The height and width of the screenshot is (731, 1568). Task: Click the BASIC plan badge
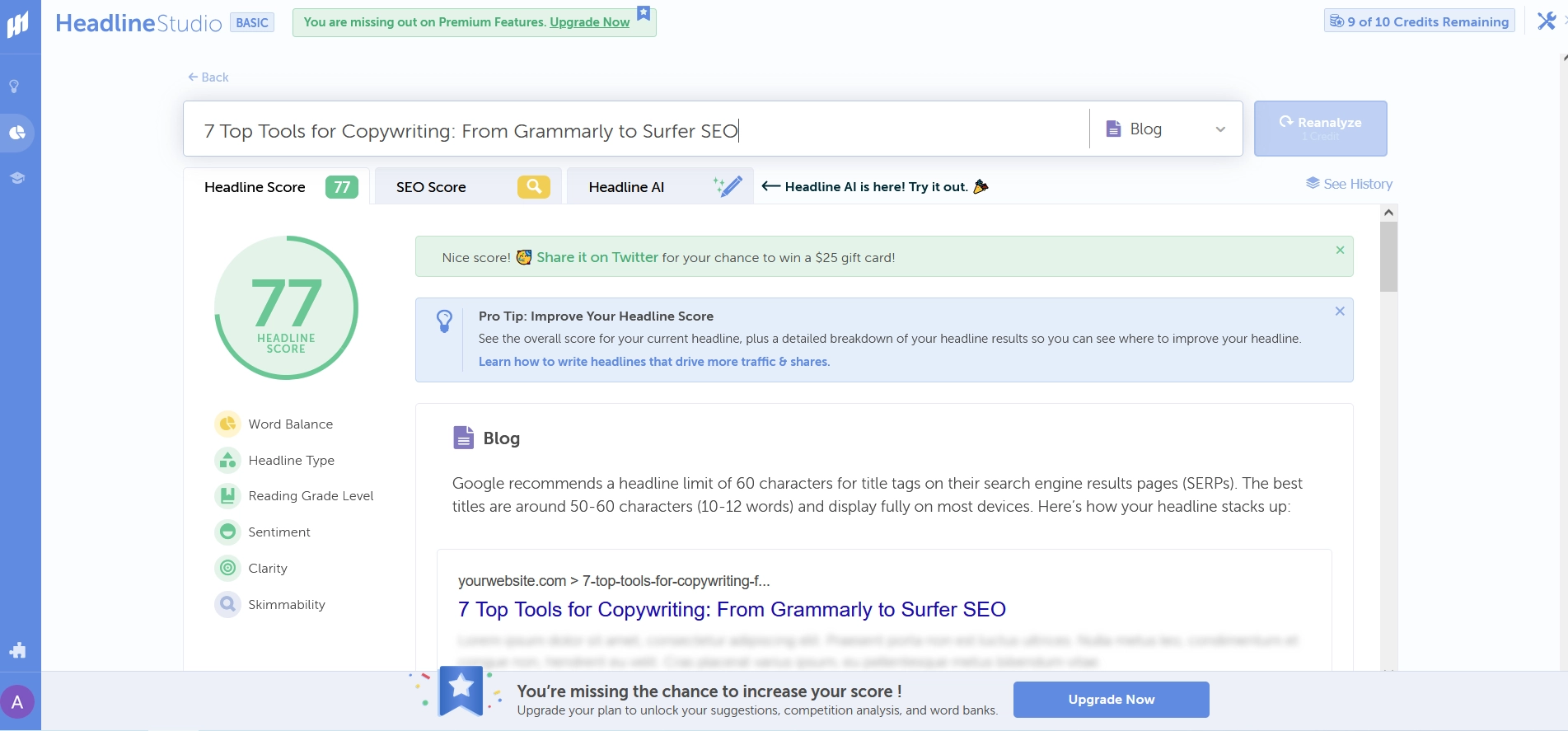252,22
